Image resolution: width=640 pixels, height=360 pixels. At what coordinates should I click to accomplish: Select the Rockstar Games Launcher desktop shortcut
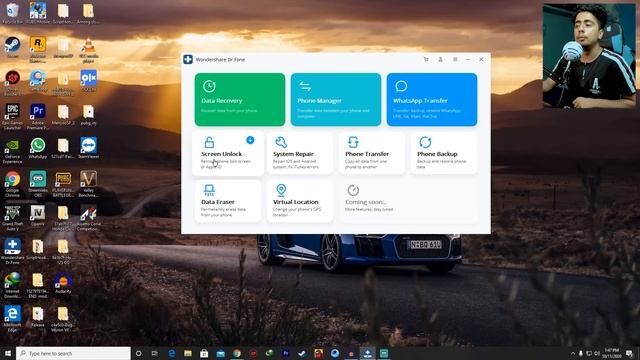tap(38, 49)
